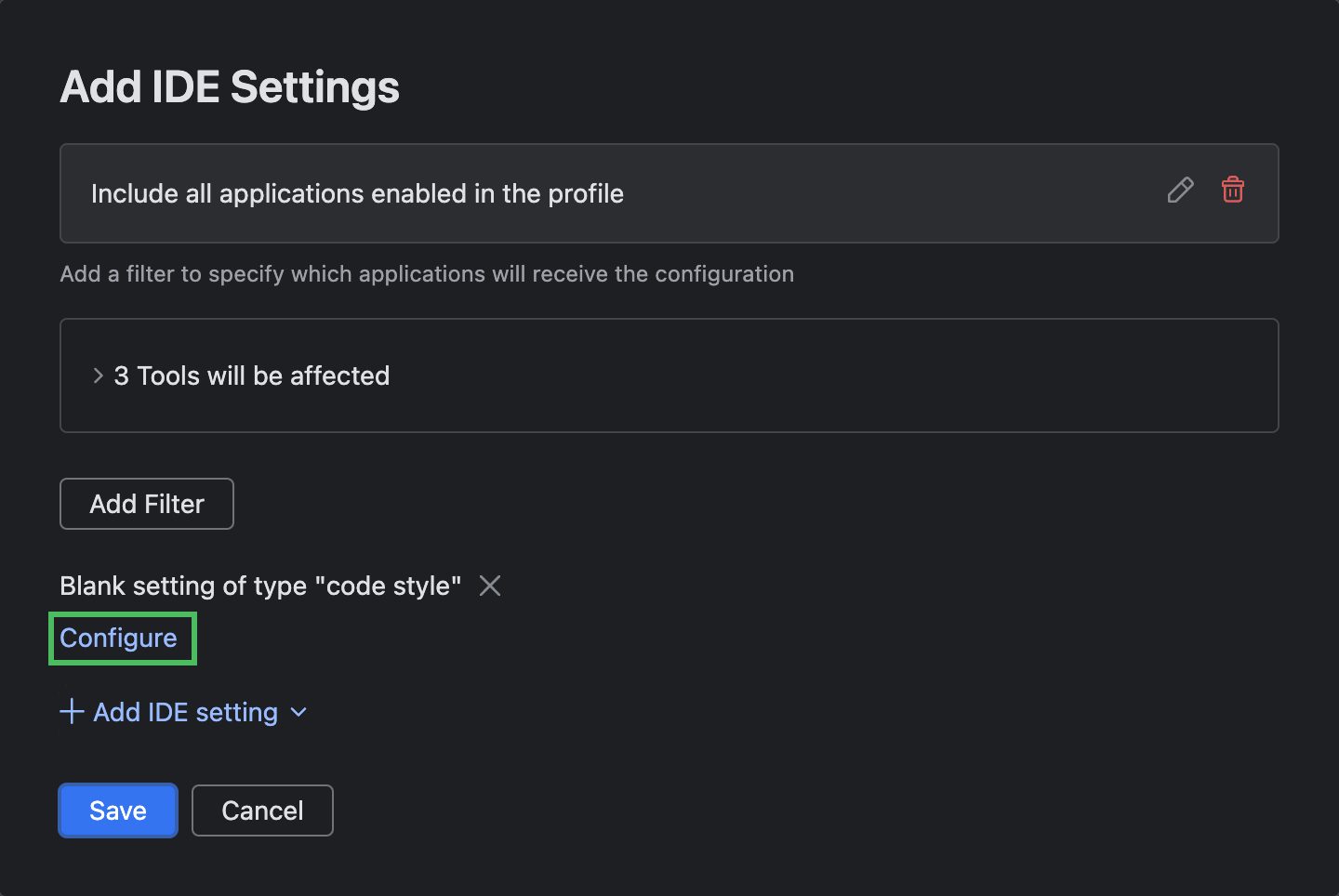This screenshot has height=896, width=1339.
Task: Cancel out of the Add IDE Settings dialog
Action: pyautogui.click(x=262, y=810)
